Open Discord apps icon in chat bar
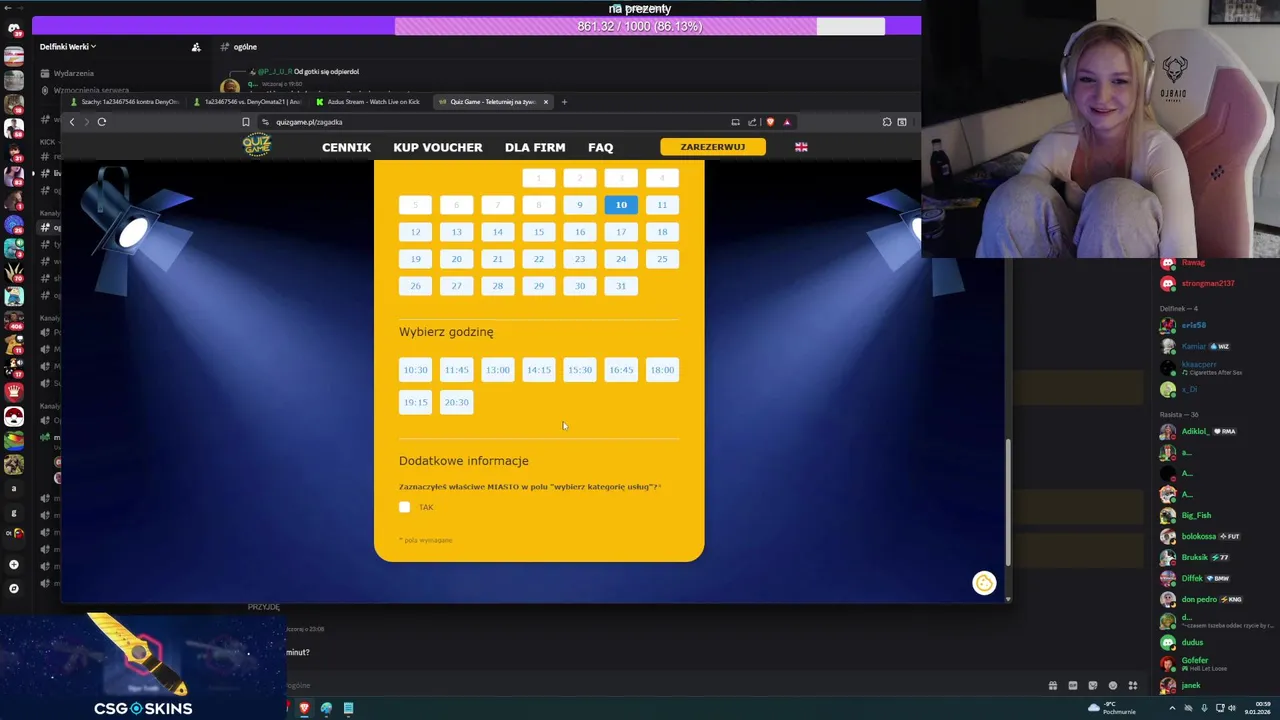The image size is (1280, 720). (1133, 686)
